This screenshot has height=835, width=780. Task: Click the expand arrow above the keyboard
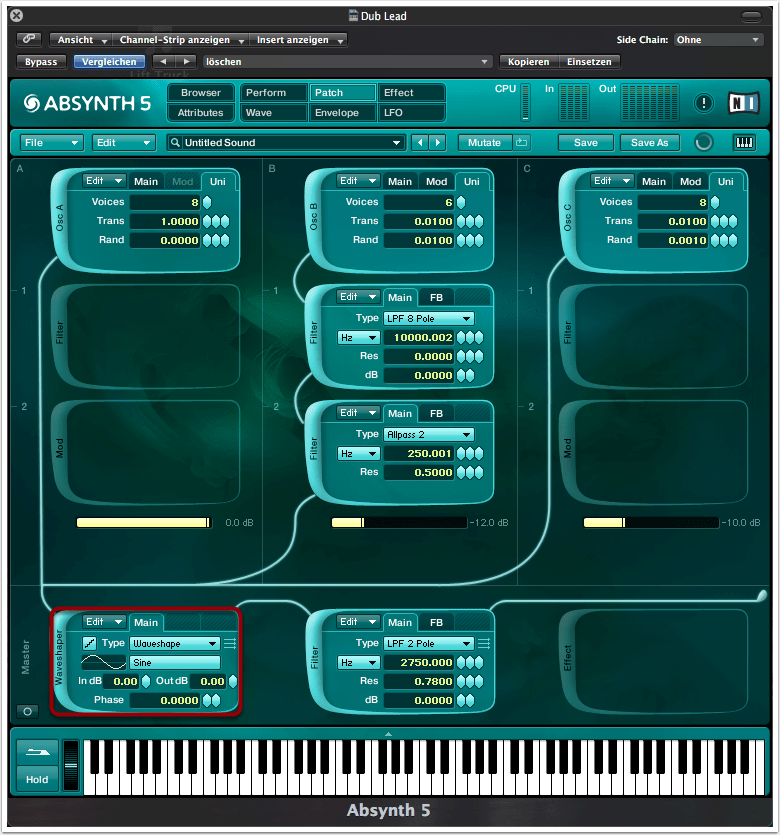[x=388, y=734]
